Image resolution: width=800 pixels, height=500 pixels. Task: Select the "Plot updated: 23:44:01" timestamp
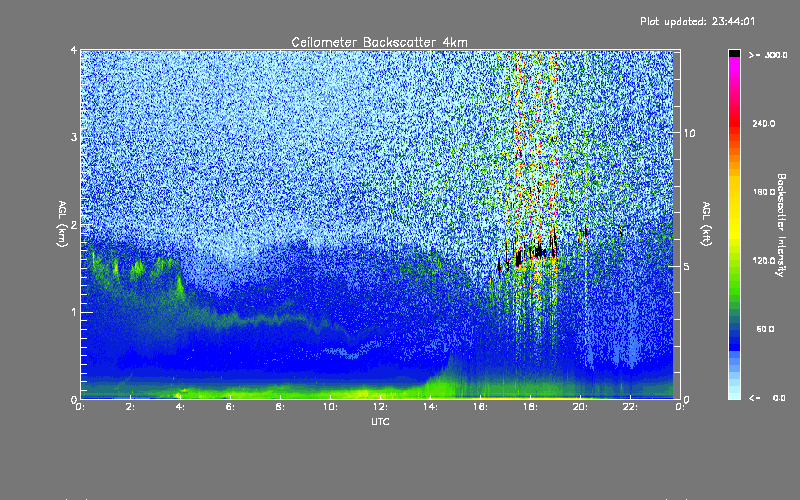coord(697,21)
